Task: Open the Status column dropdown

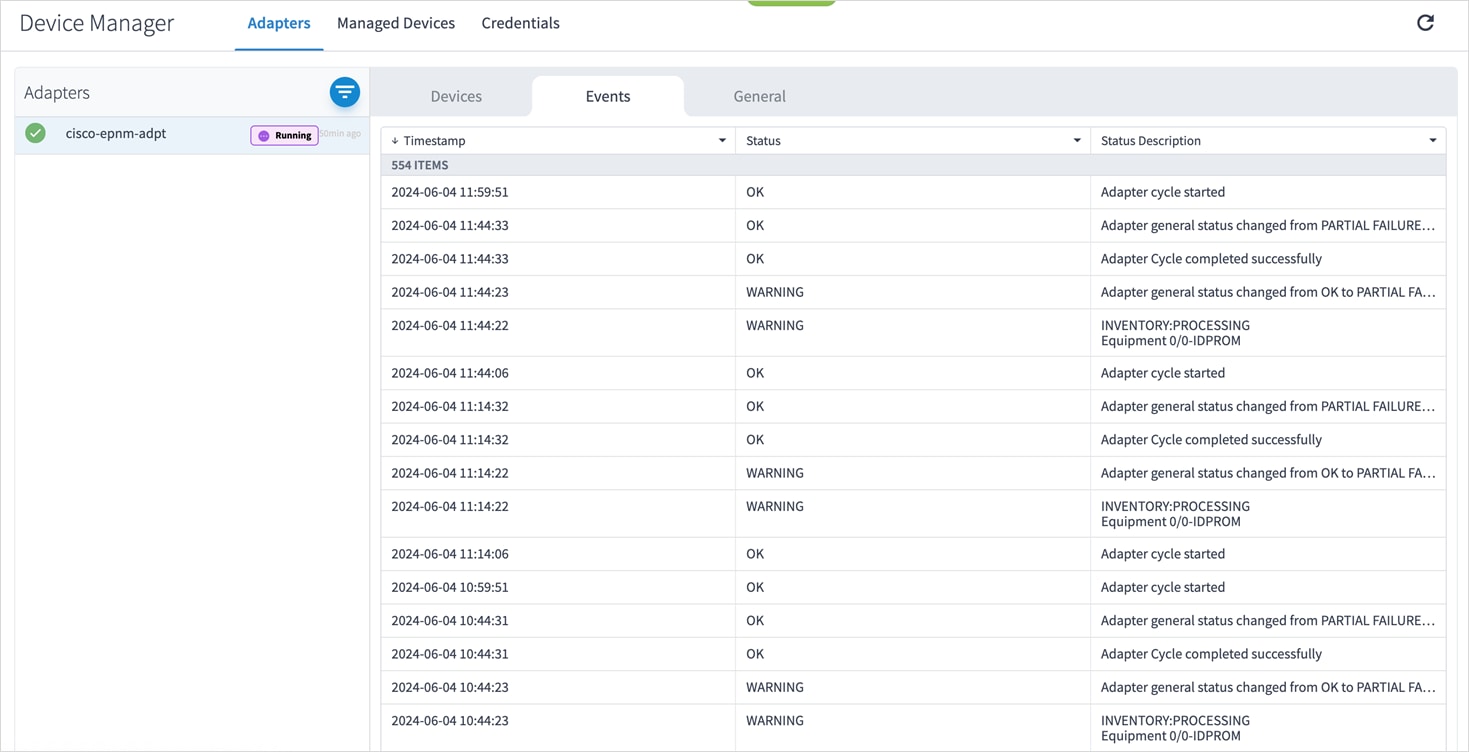Action: point(1077,140)
